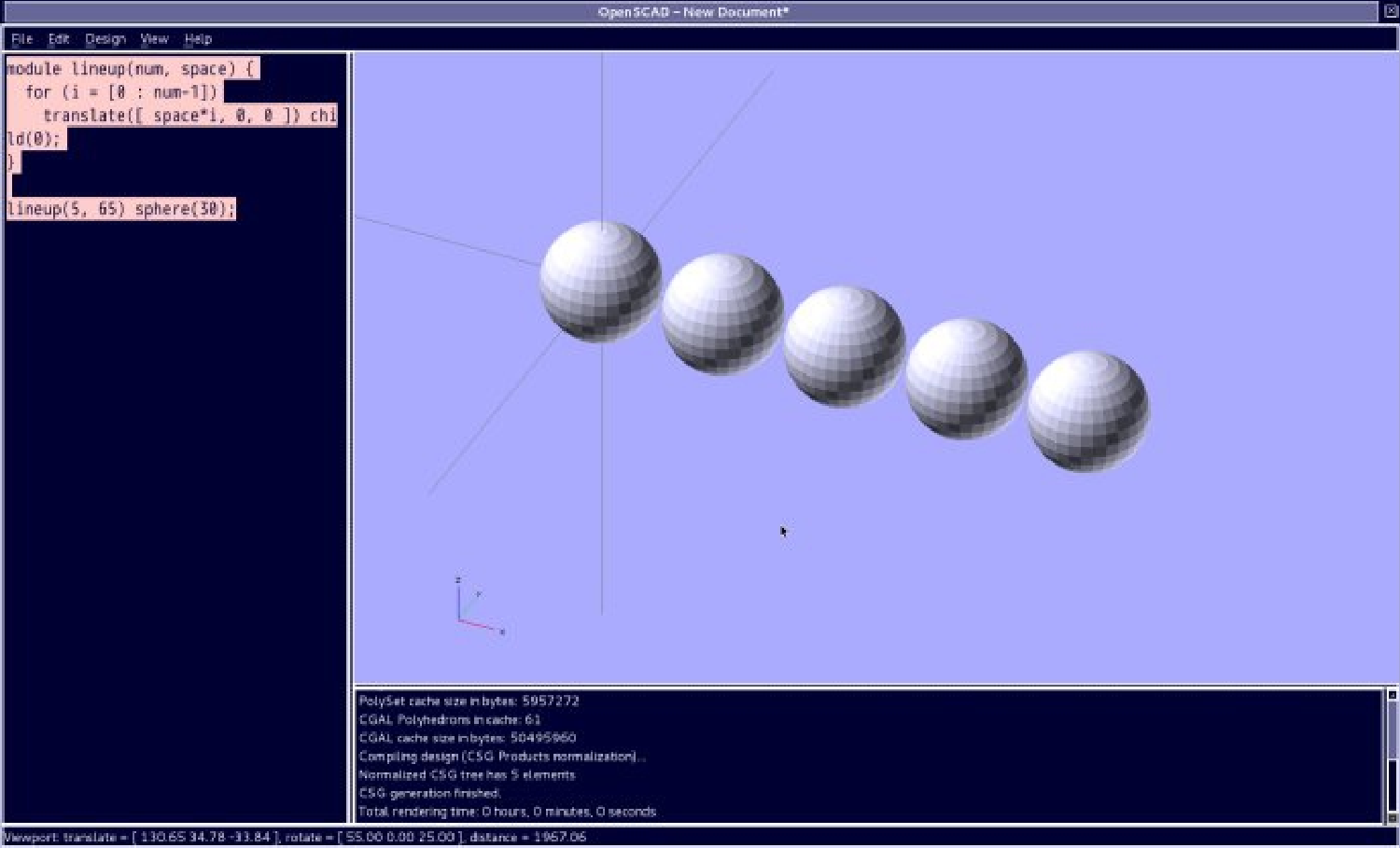Click the console scrollbar down arrow
The image size is (1400, 848).
coord(1392,818)
